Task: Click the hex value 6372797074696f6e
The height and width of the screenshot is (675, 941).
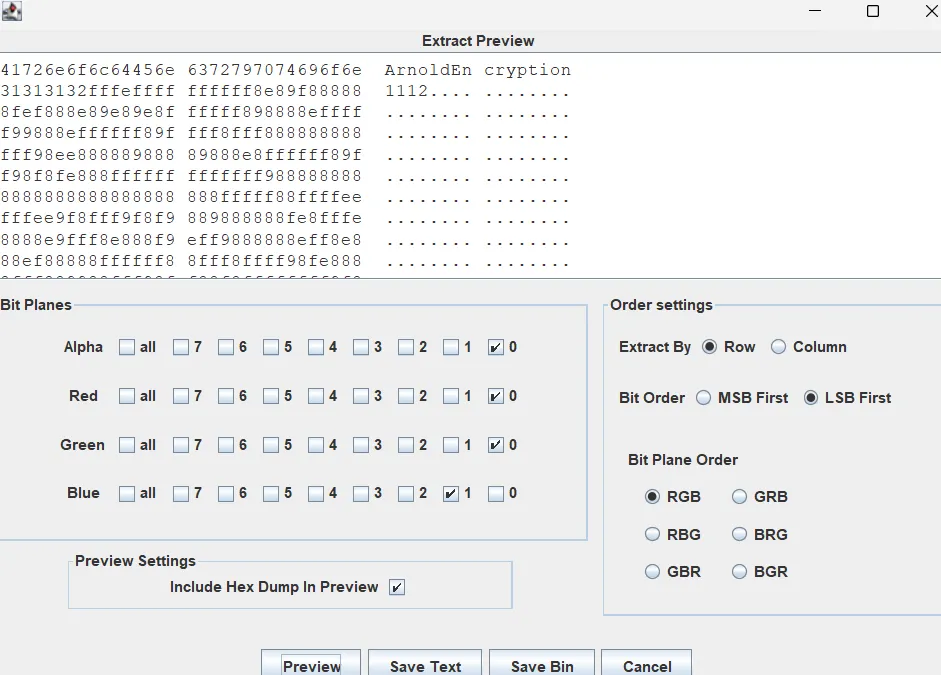Action: coord(275,70)
